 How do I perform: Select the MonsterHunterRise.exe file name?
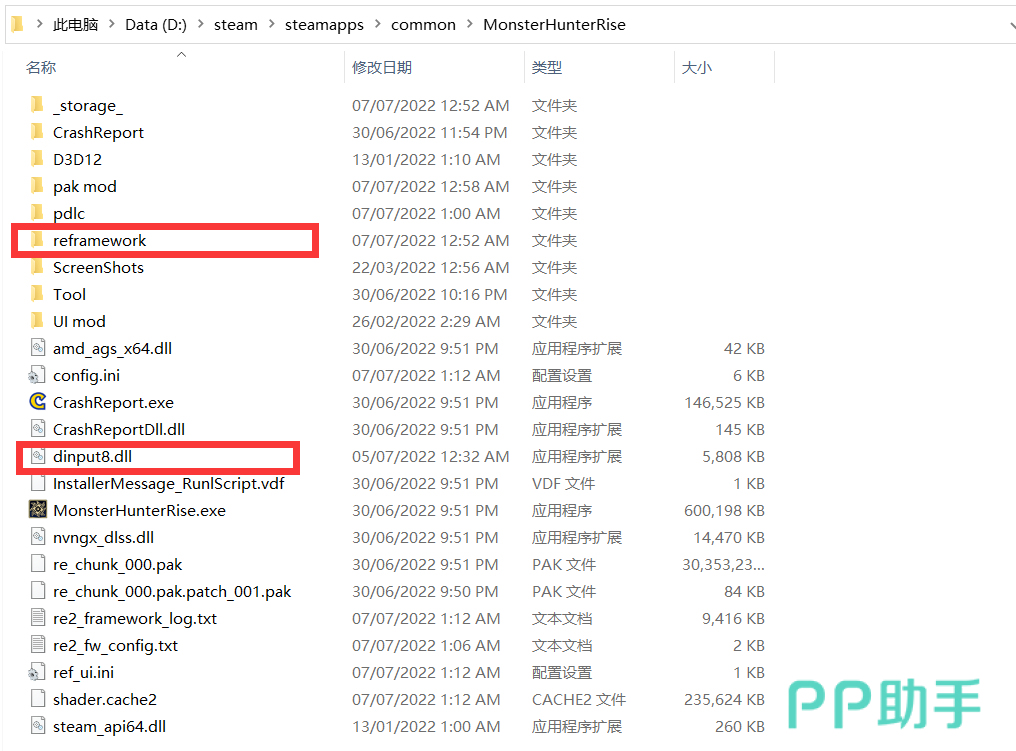[x=139, y=511]
